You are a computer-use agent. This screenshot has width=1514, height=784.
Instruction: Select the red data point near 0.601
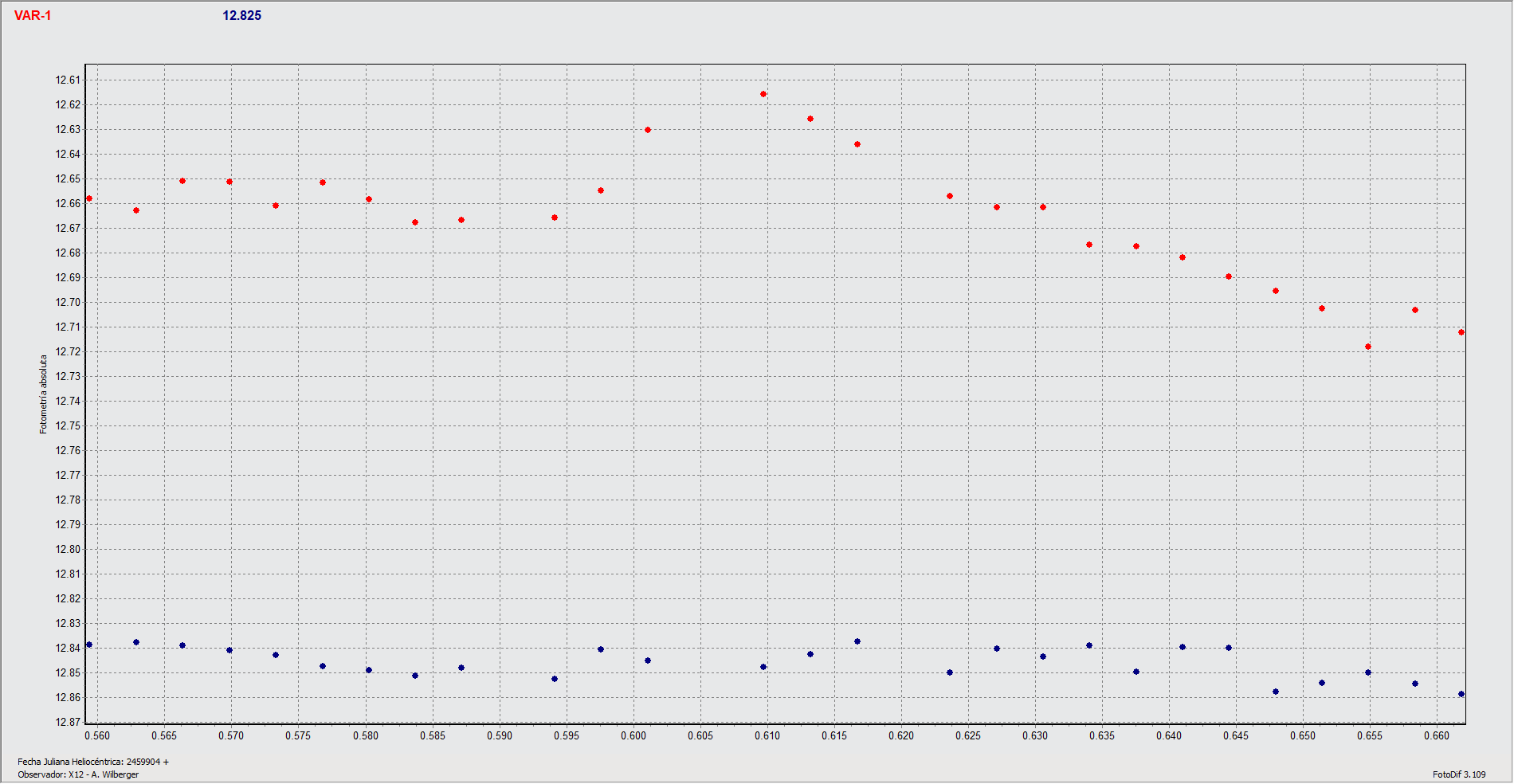pos(648,130)
